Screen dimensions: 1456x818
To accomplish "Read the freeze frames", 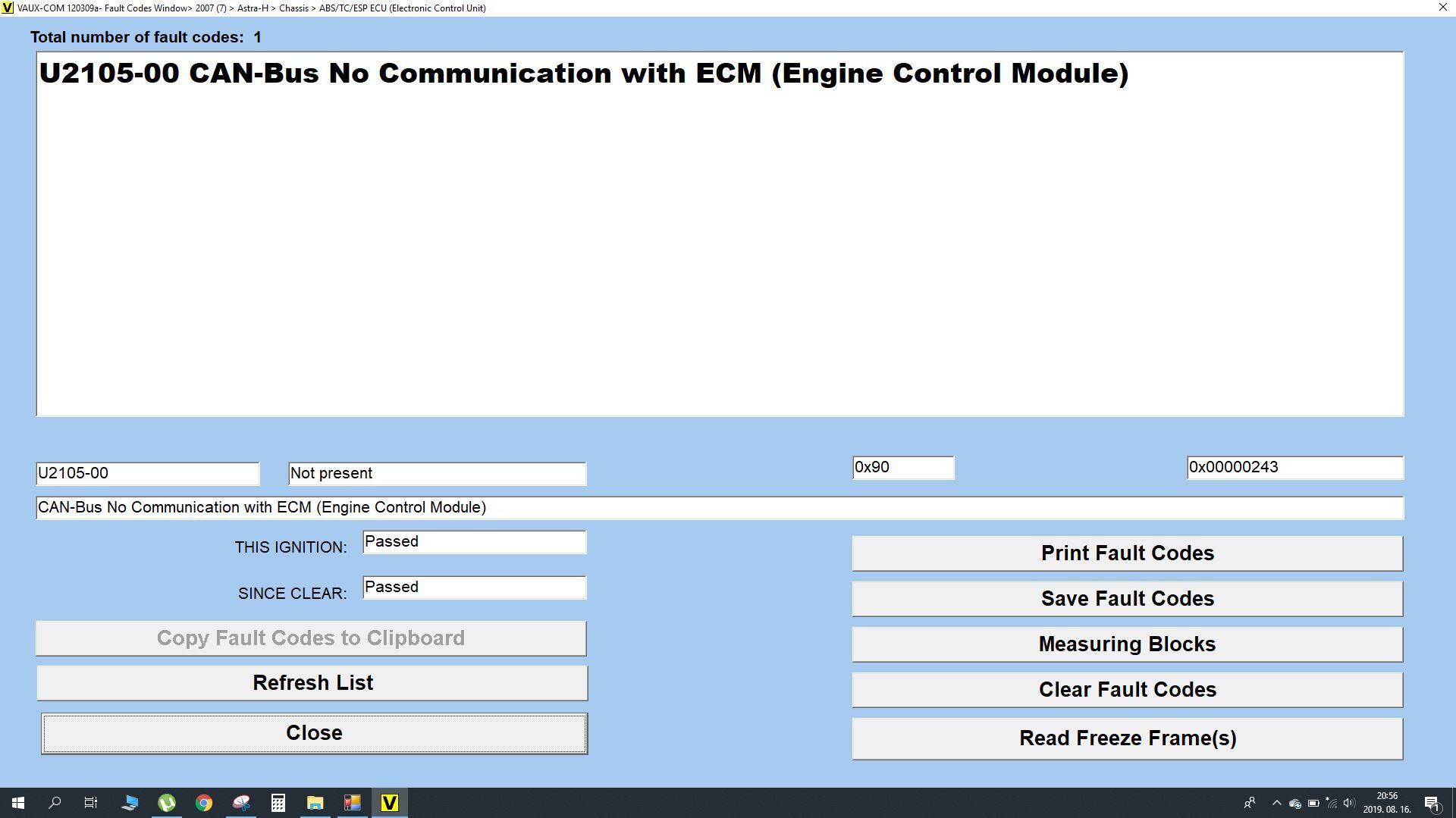I will pyautogui.click(x=1128, y=738).
